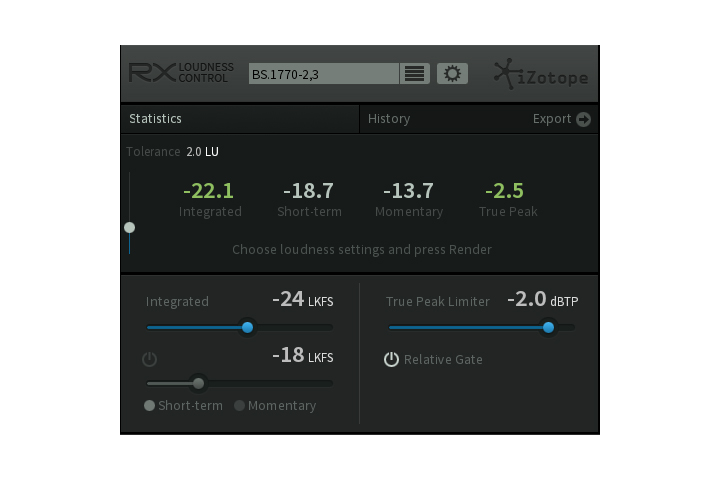
Task: Click the vertical tolerance slider handle
Action: 129,227
